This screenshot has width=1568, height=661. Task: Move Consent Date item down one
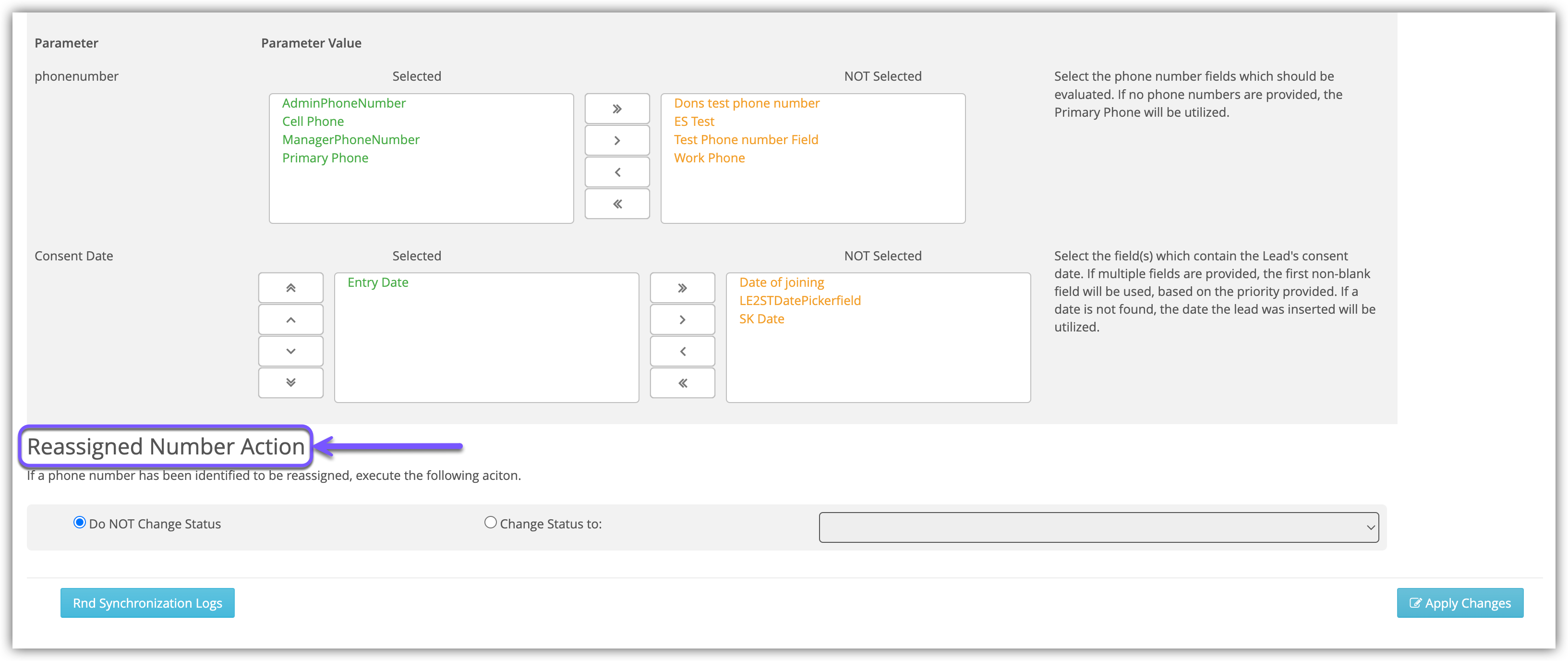(x=290, y=352)
